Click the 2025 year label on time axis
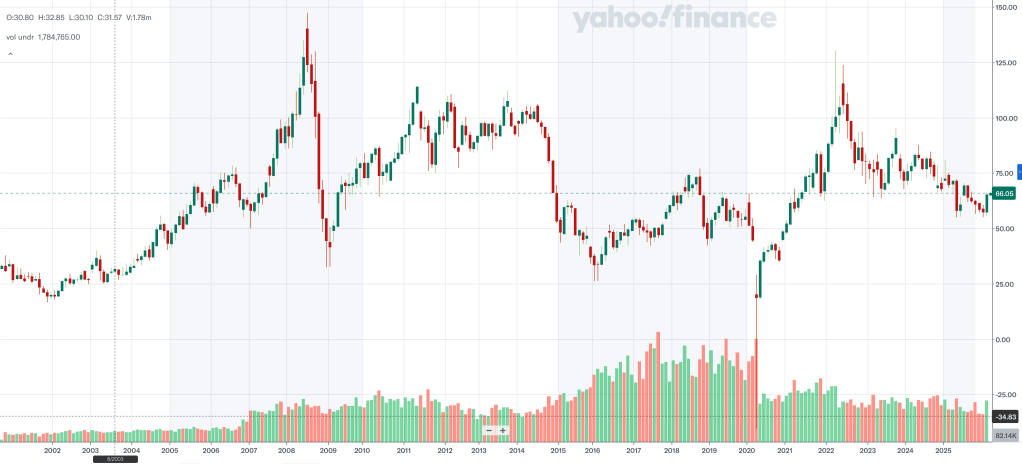 941,451
